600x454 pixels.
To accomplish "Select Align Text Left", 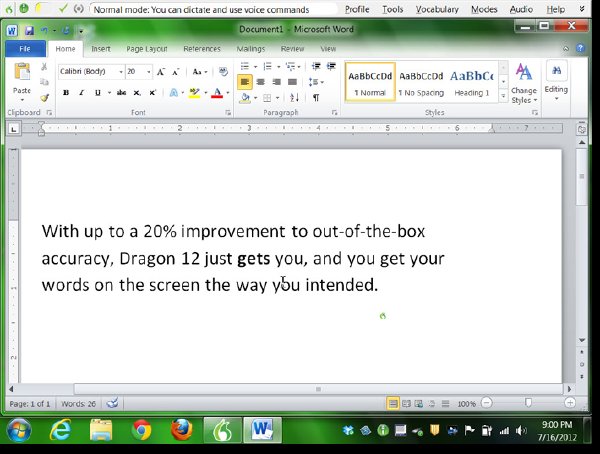I will point(245,82).
